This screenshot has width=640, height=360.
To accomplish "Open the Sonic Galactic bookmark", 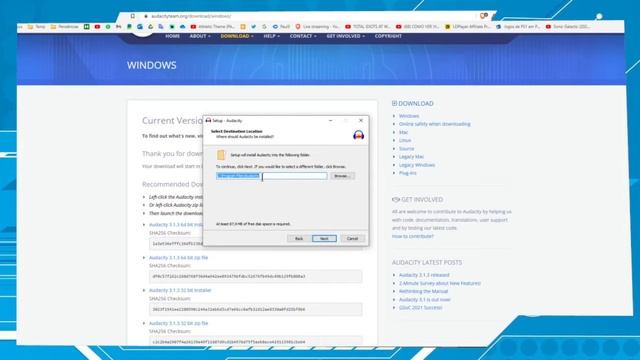I will coord(568,27).
